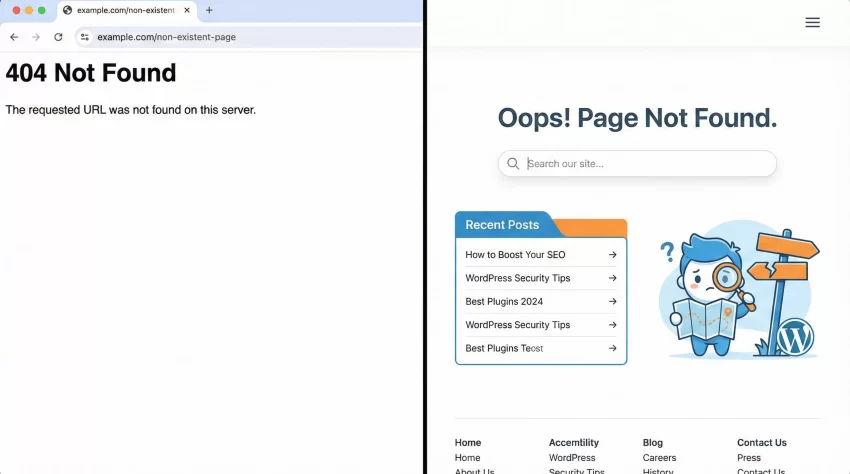
Task: Click the red close window button
Action: [x=16, y=10]
